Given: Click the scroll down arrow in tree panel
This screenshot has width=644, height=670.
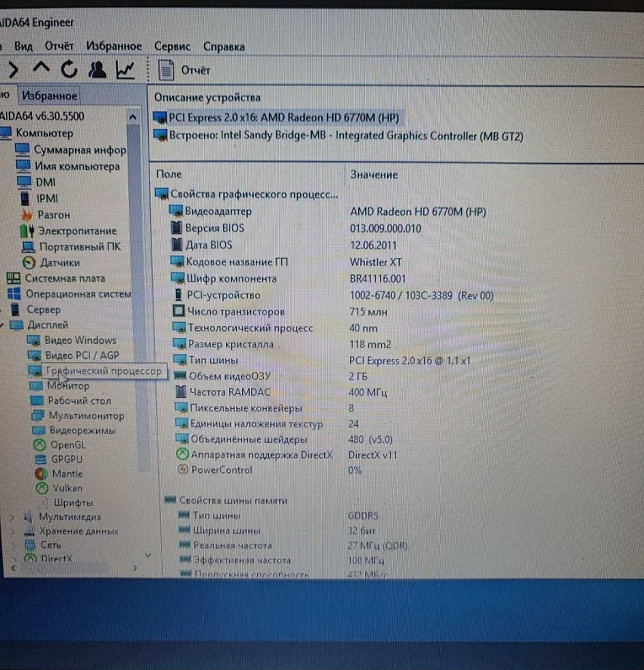Looking at the screenshot, I should (x=148, y=555).
